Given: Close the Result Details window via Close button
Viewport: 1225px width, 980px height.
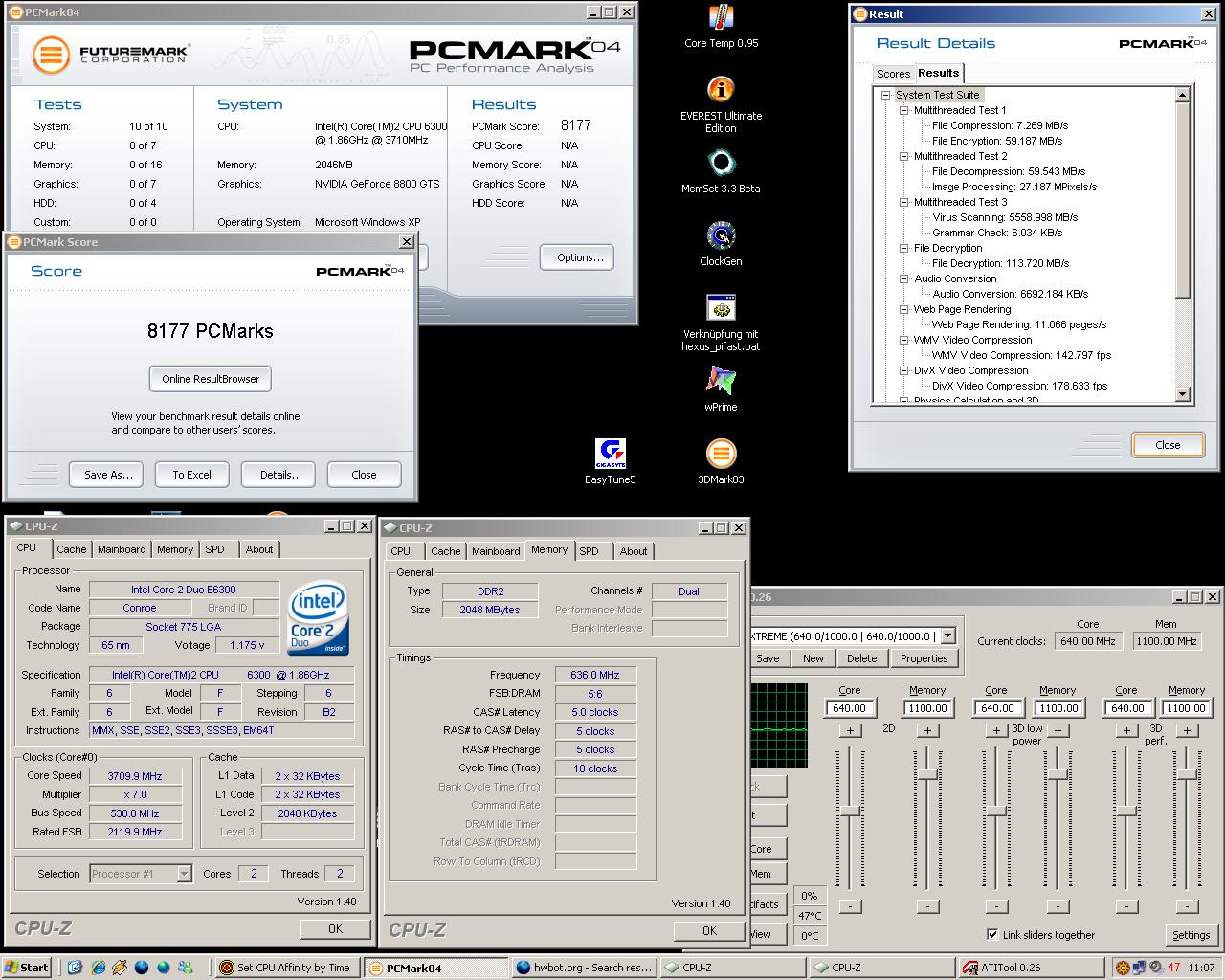Looking at the screenshot, I should 1168,445.
